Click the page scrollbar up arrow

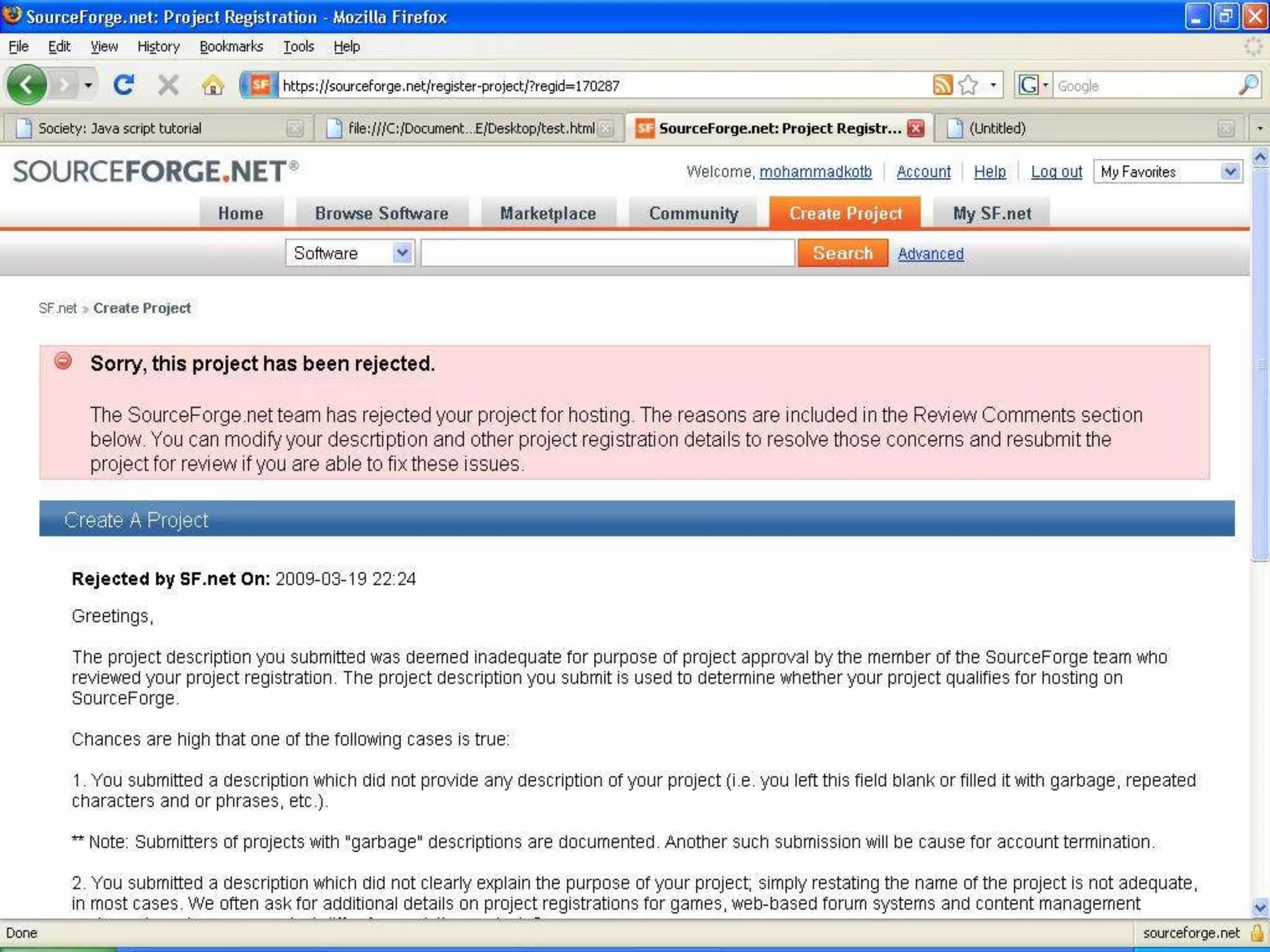pyautogui.click(x=1259, y=157)
